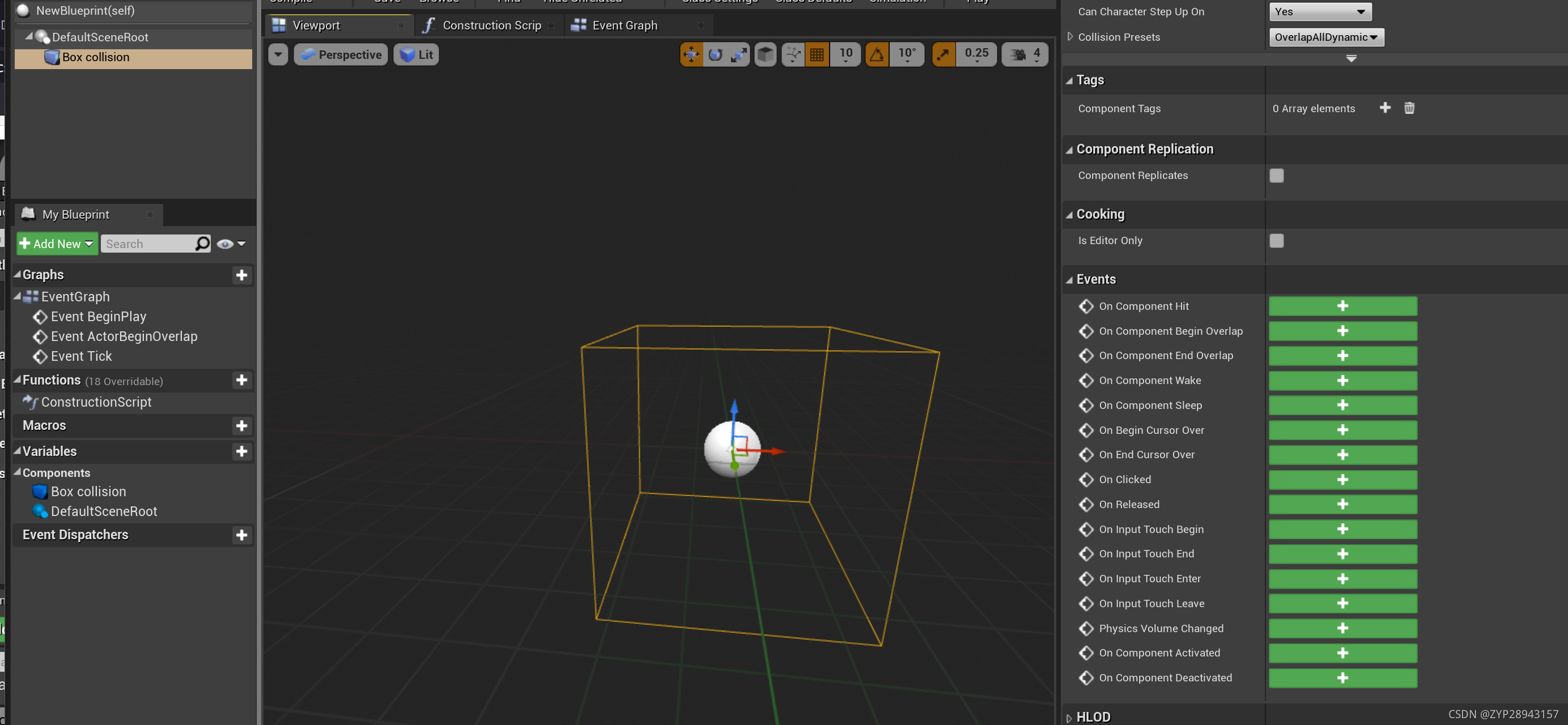1568x725 pixels.
Task: Open the Perspective view mode menu
Action: [341, 55]
